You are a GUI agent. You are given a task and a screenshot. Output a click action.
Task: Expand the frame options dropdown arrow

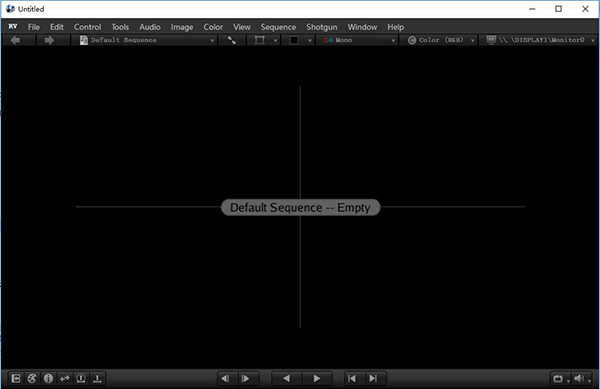pos(275,41)
